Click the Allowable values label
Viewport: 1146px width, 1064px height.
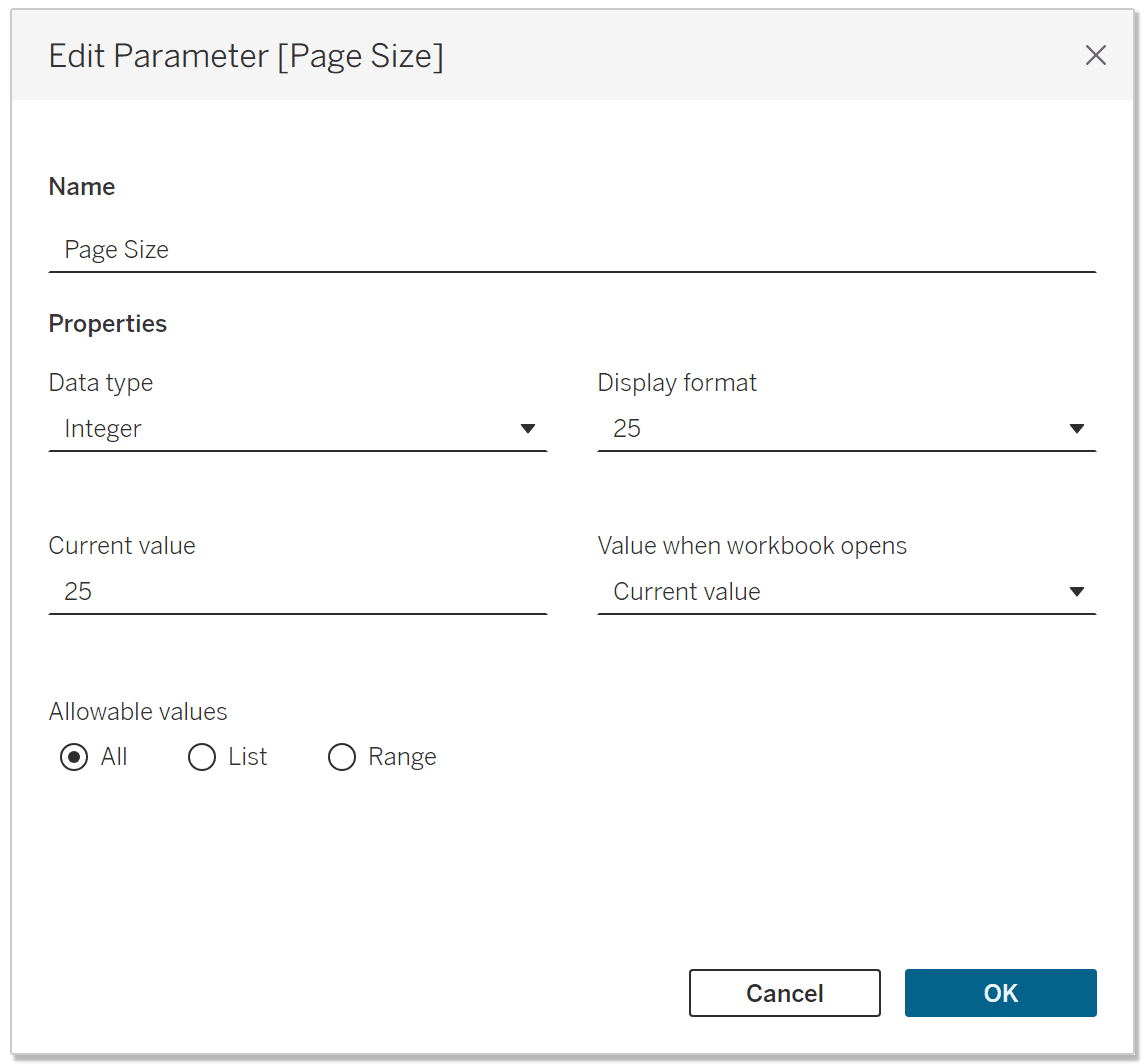[138, 712]
